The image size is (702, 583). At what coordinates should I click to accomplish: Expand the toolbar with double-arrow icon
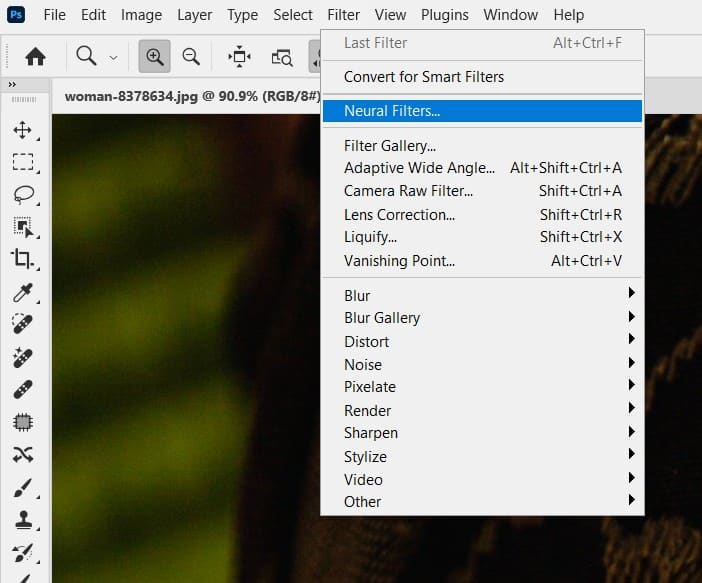(12, 85)
